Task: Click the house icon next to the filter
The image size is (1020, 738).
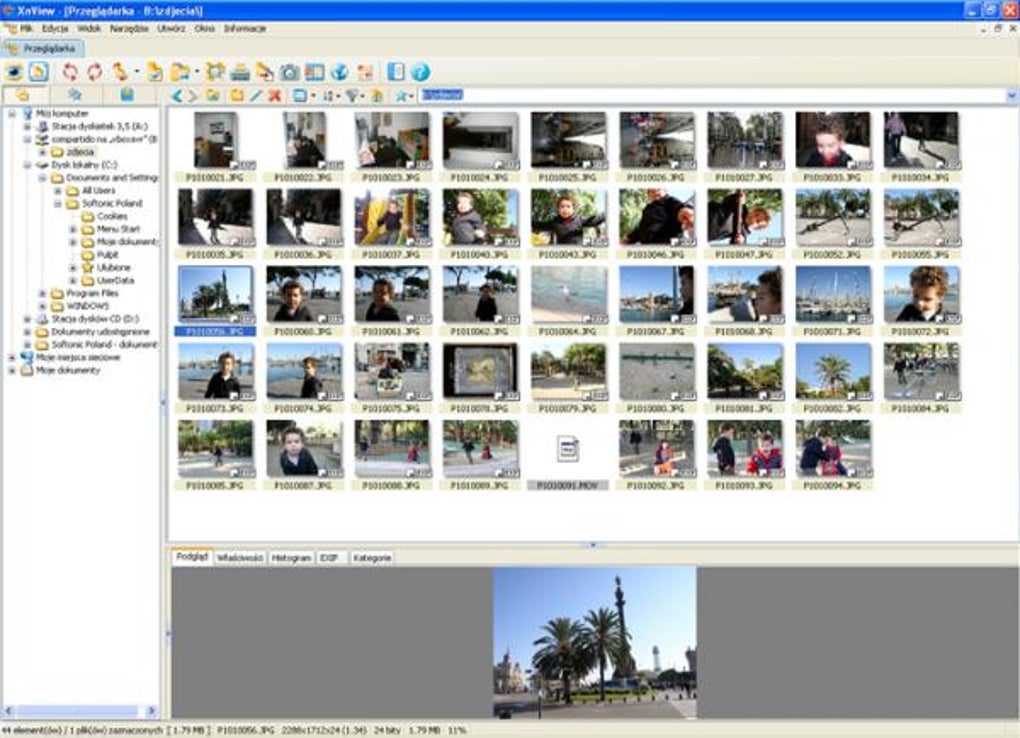Action: click(377, 96)
